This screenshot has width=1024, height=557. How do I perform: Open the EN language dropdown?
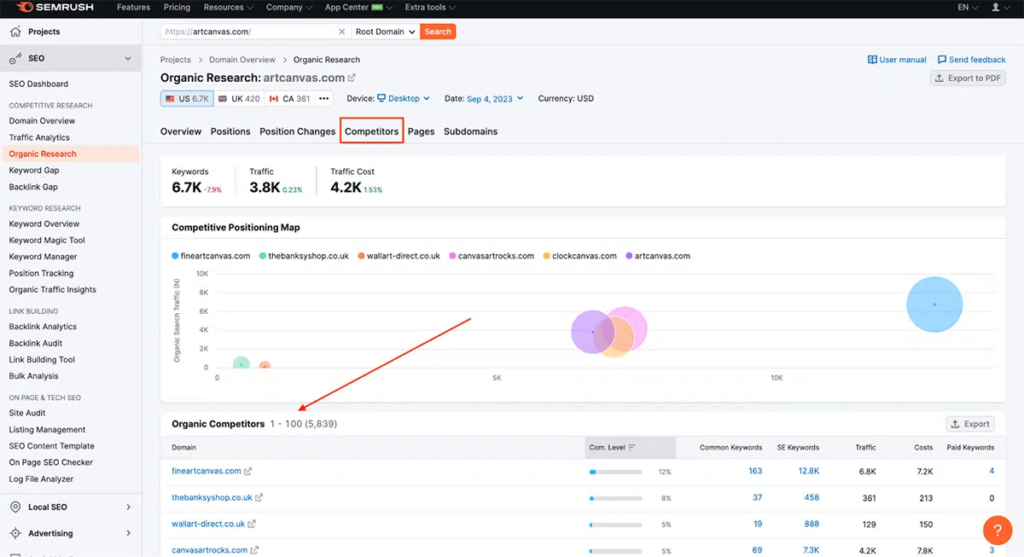tap(968, 7)
